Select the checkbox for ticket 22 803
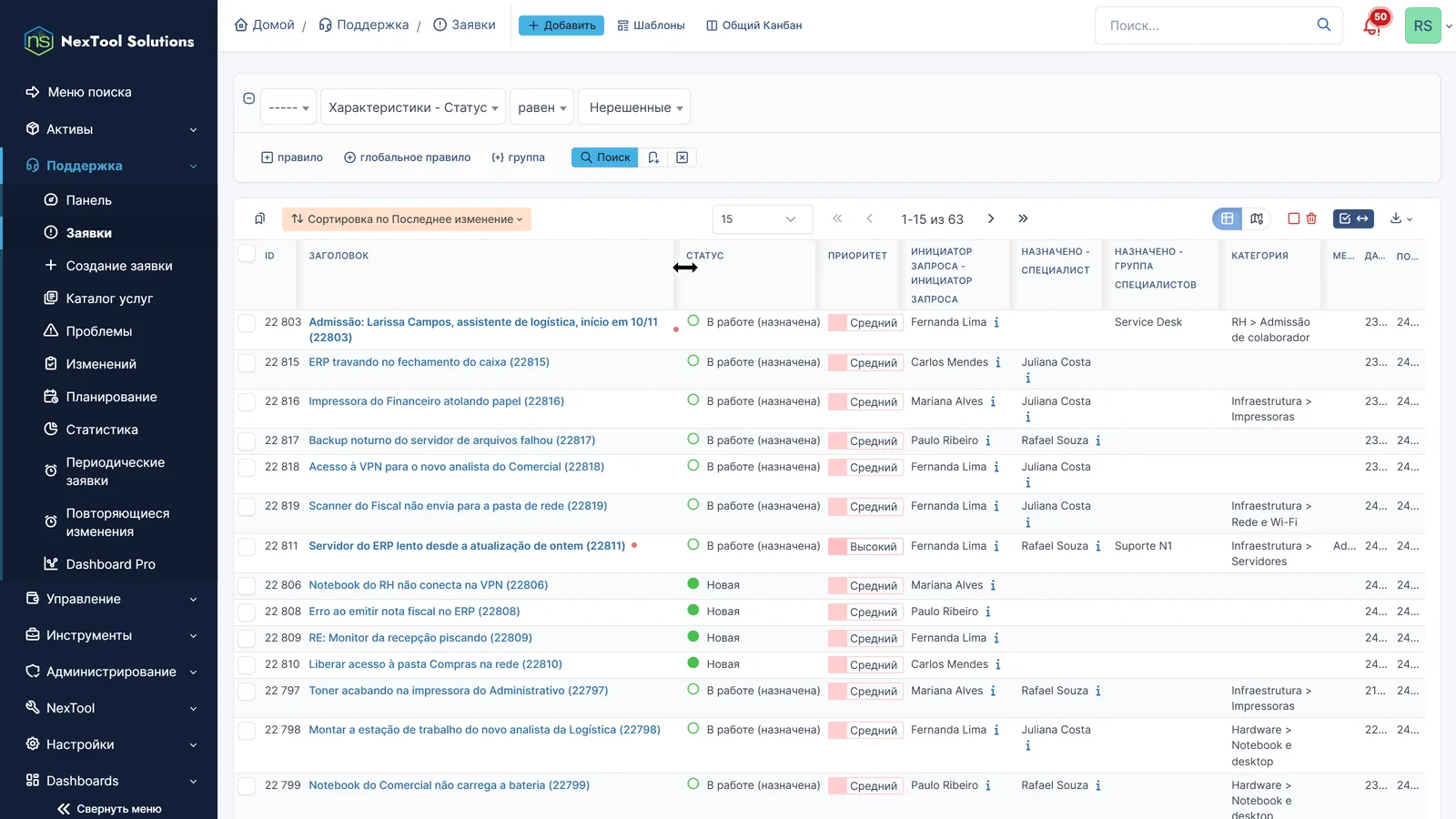 pos(247,322)
